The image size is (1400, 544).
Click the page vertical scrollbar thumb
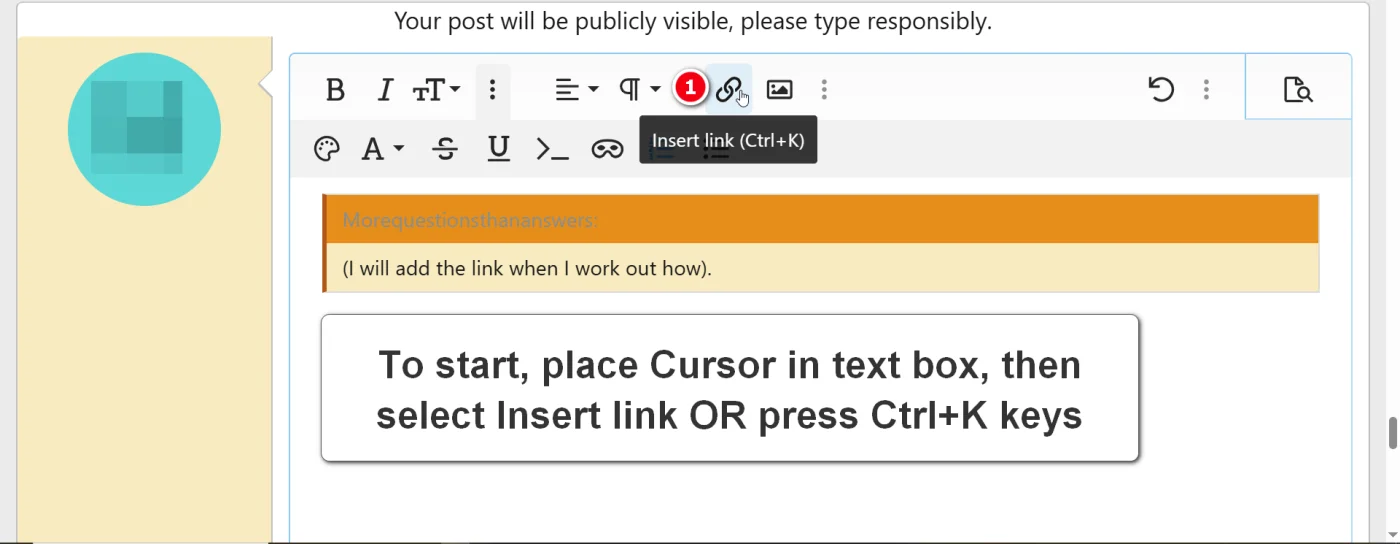coord(1391,433)
